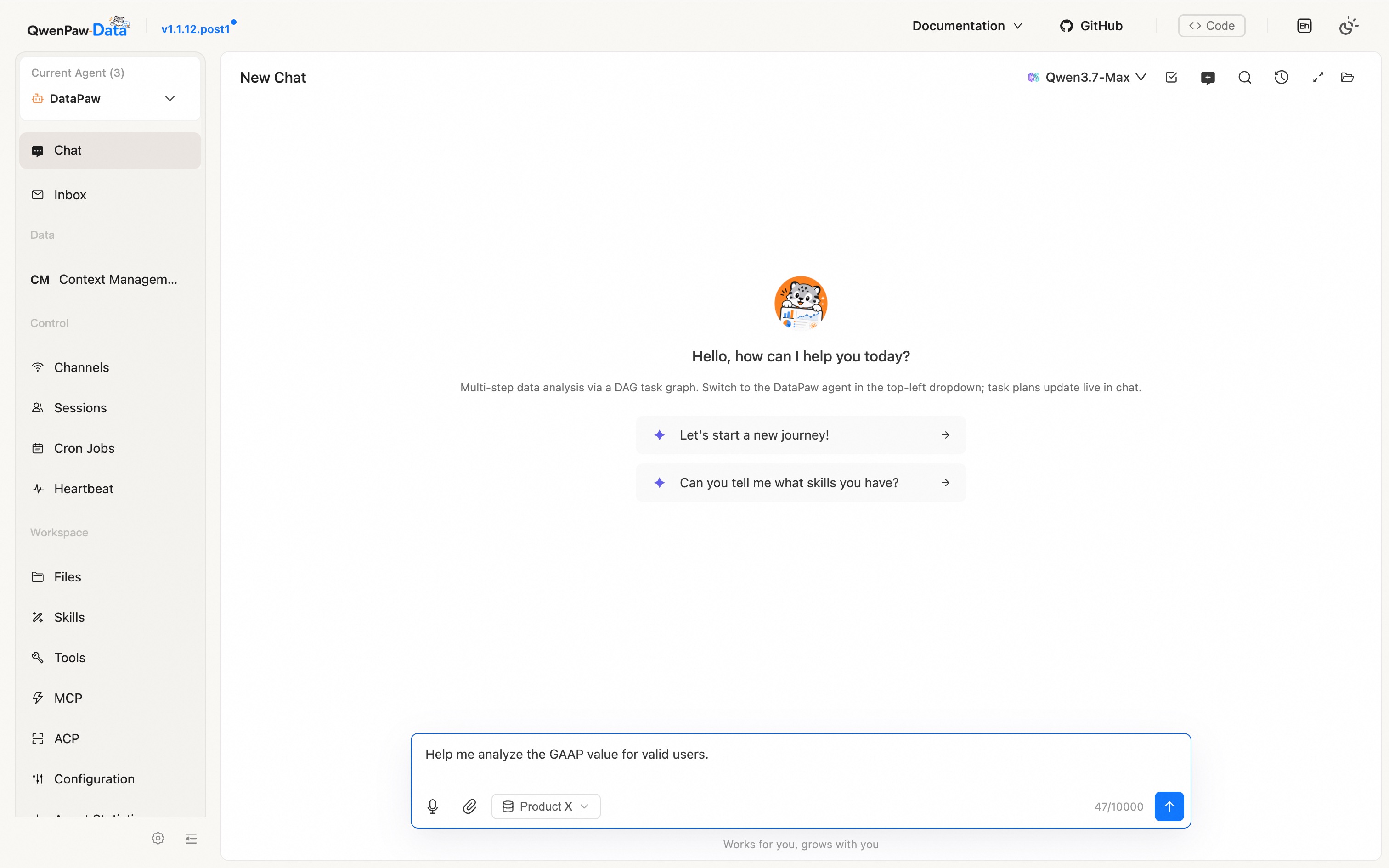The width and height of the screenshot is (1389, 868).
Task: Open the Qwen3.7-Max model selector
Action: [x=1086, y=78]
